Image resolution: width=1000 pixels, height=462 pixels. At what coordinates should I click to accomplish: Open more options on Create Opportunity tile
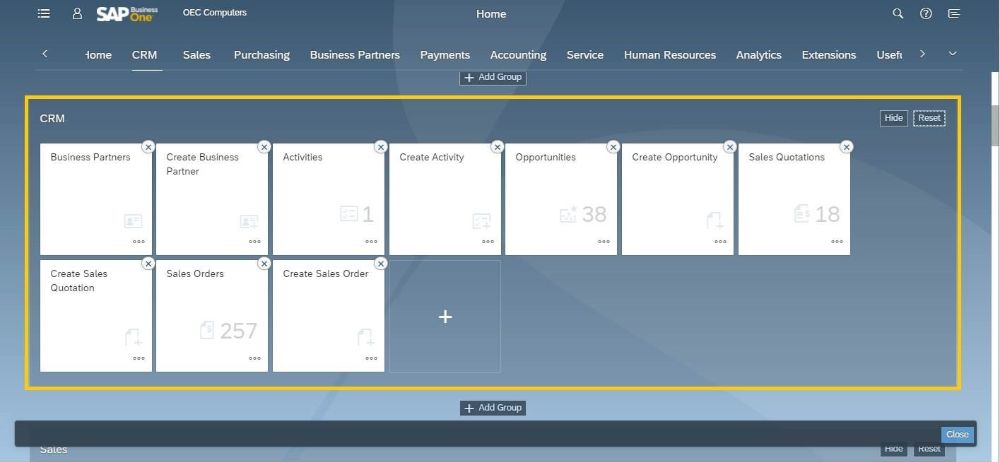click(x=720, y=242)
